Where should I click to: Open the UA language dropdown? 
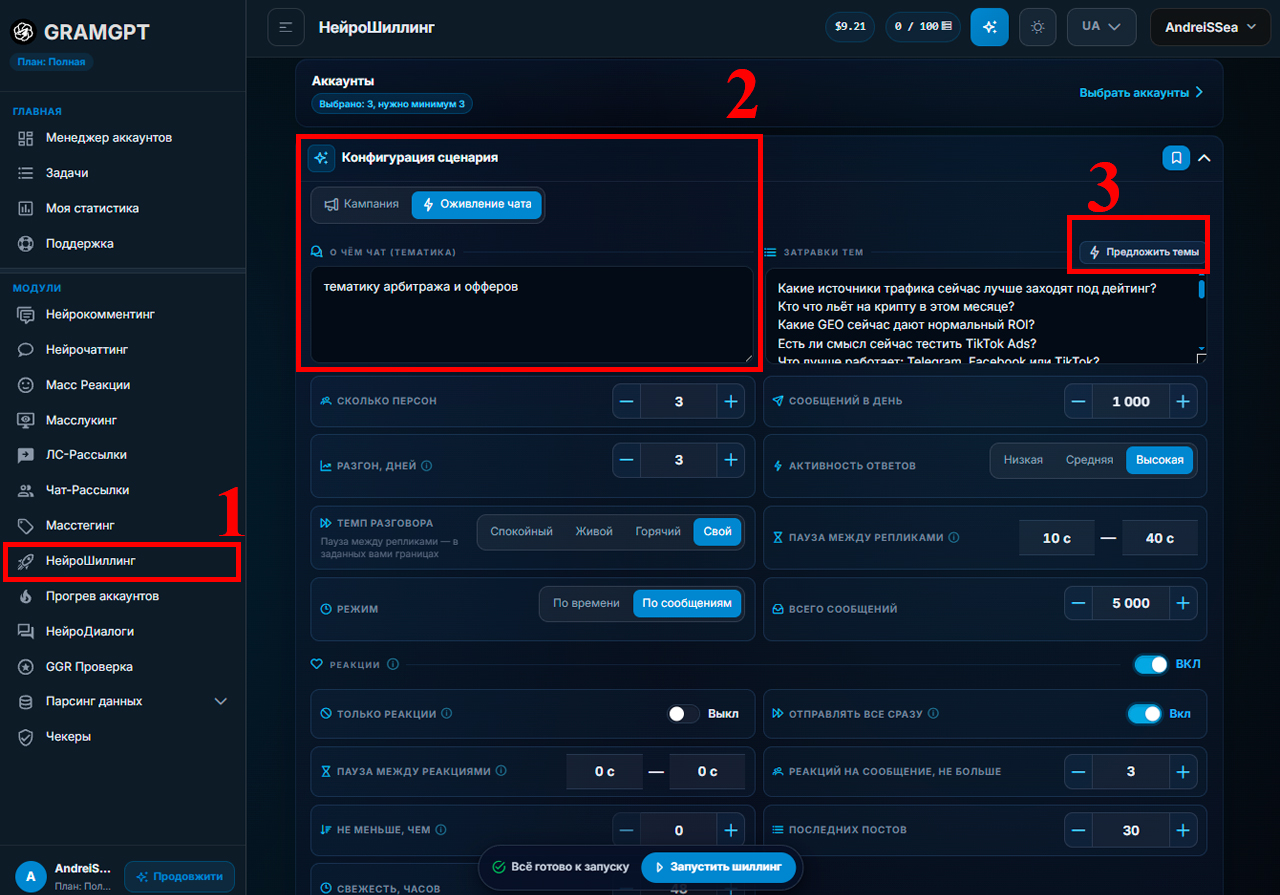(1102, 27)
